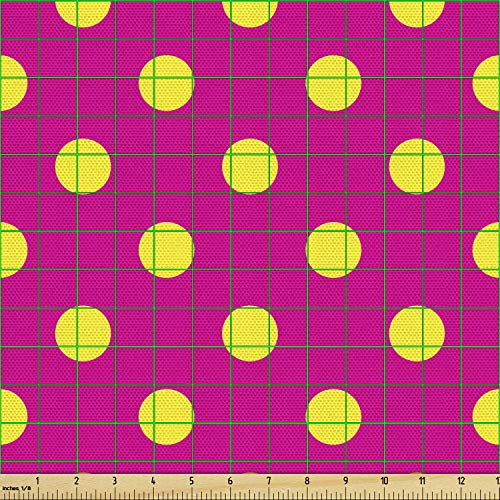Select ruler number 12
This screenshot has height=500, width=500.
tap(461, 481)
